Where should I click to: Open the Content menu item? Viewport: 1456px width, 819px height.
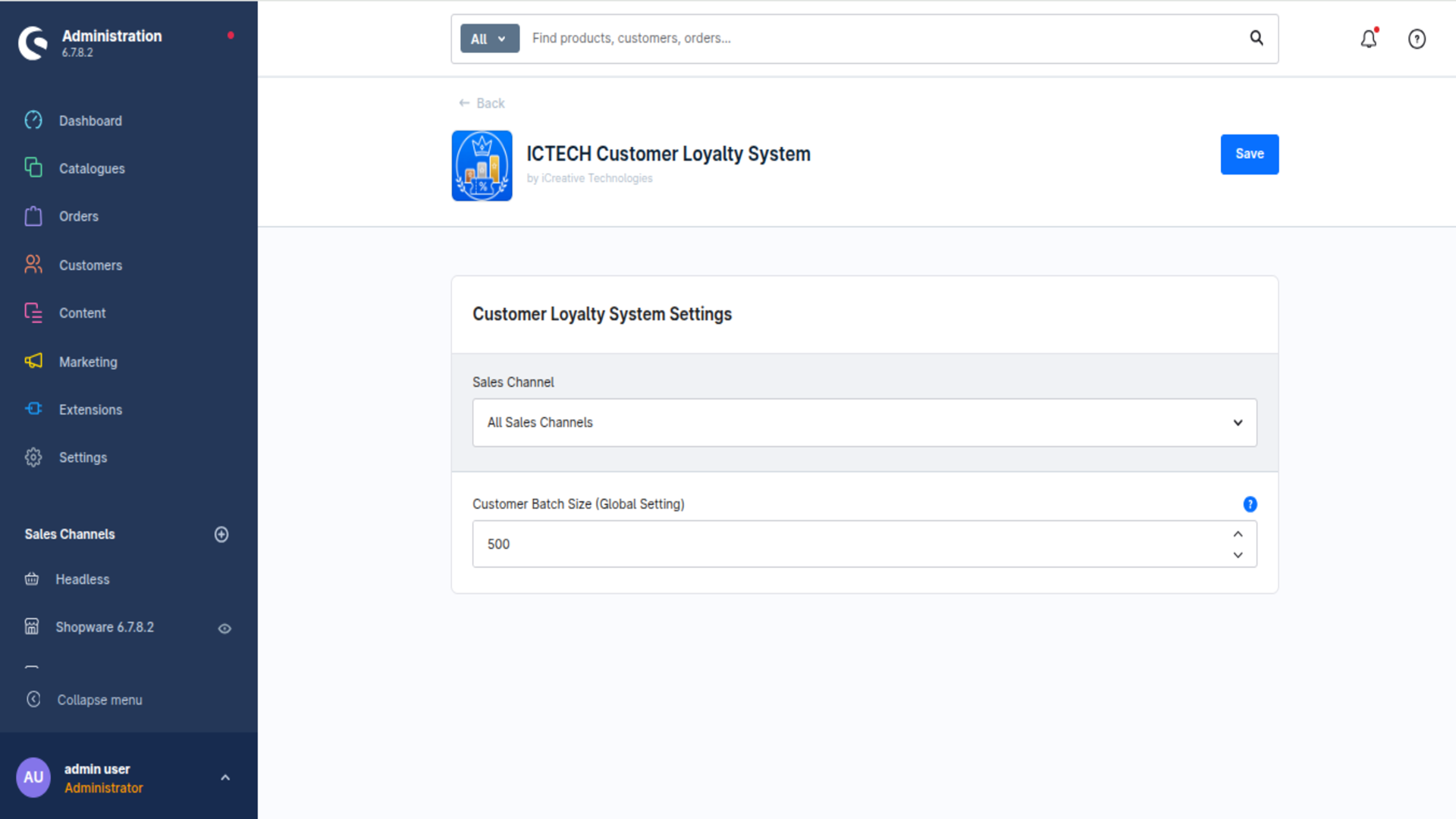point(82,313)
